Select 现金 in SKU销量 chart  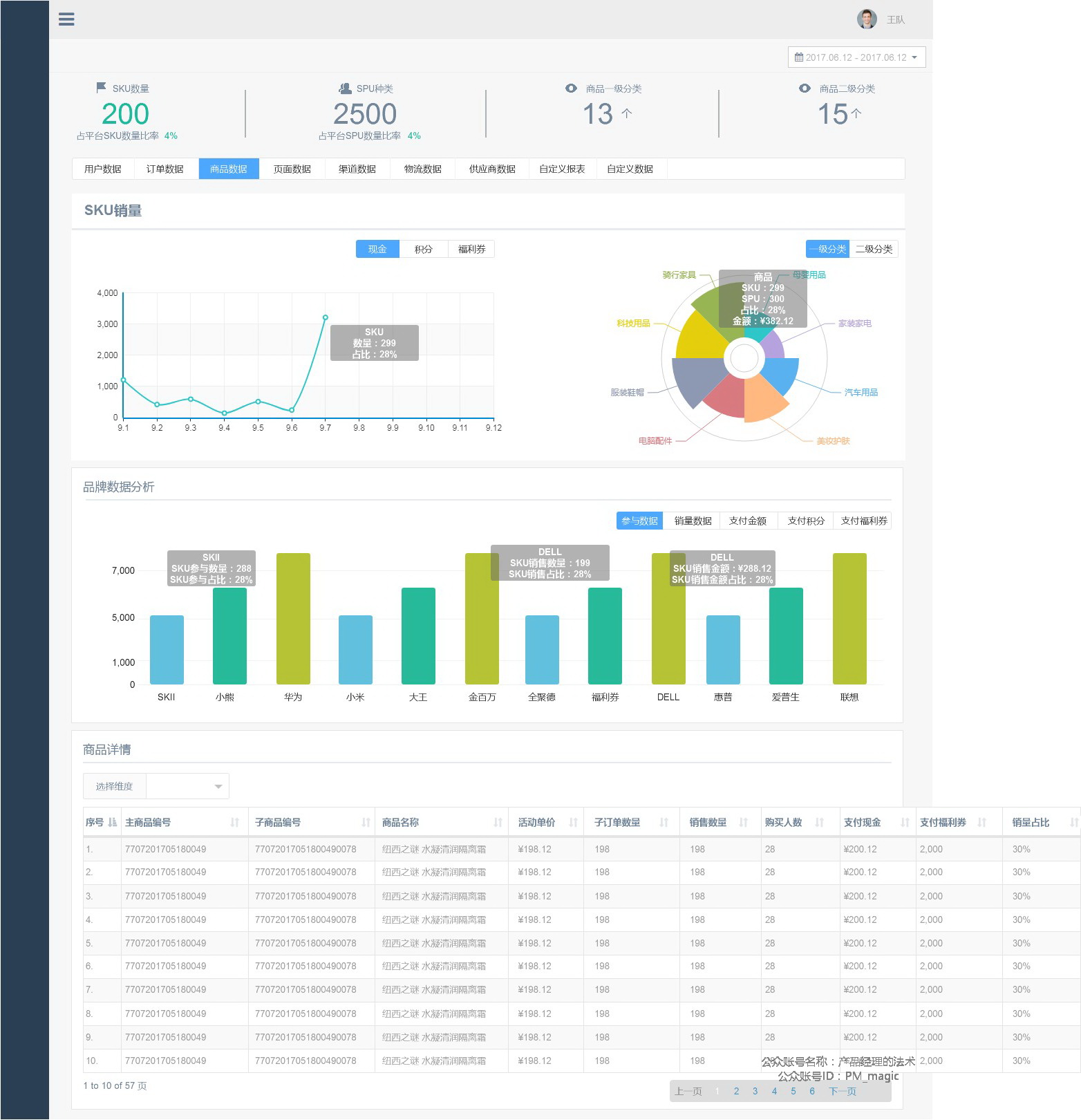pos(377,249)
